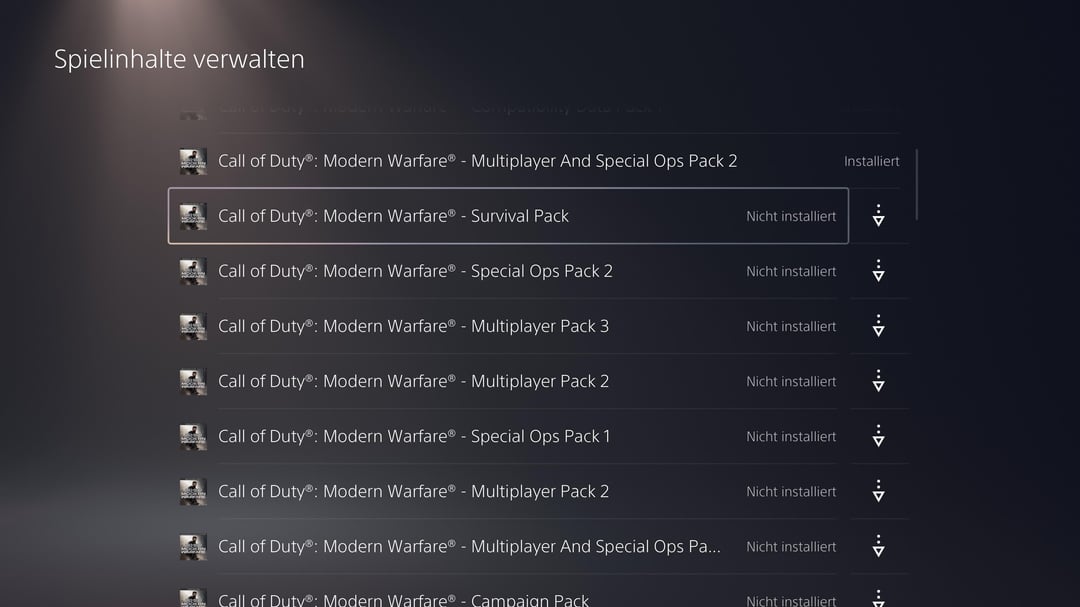Screen dimensions: 1080x607
Task: Click the download icon for Survival Pack
Action: (x=878, y=216)
